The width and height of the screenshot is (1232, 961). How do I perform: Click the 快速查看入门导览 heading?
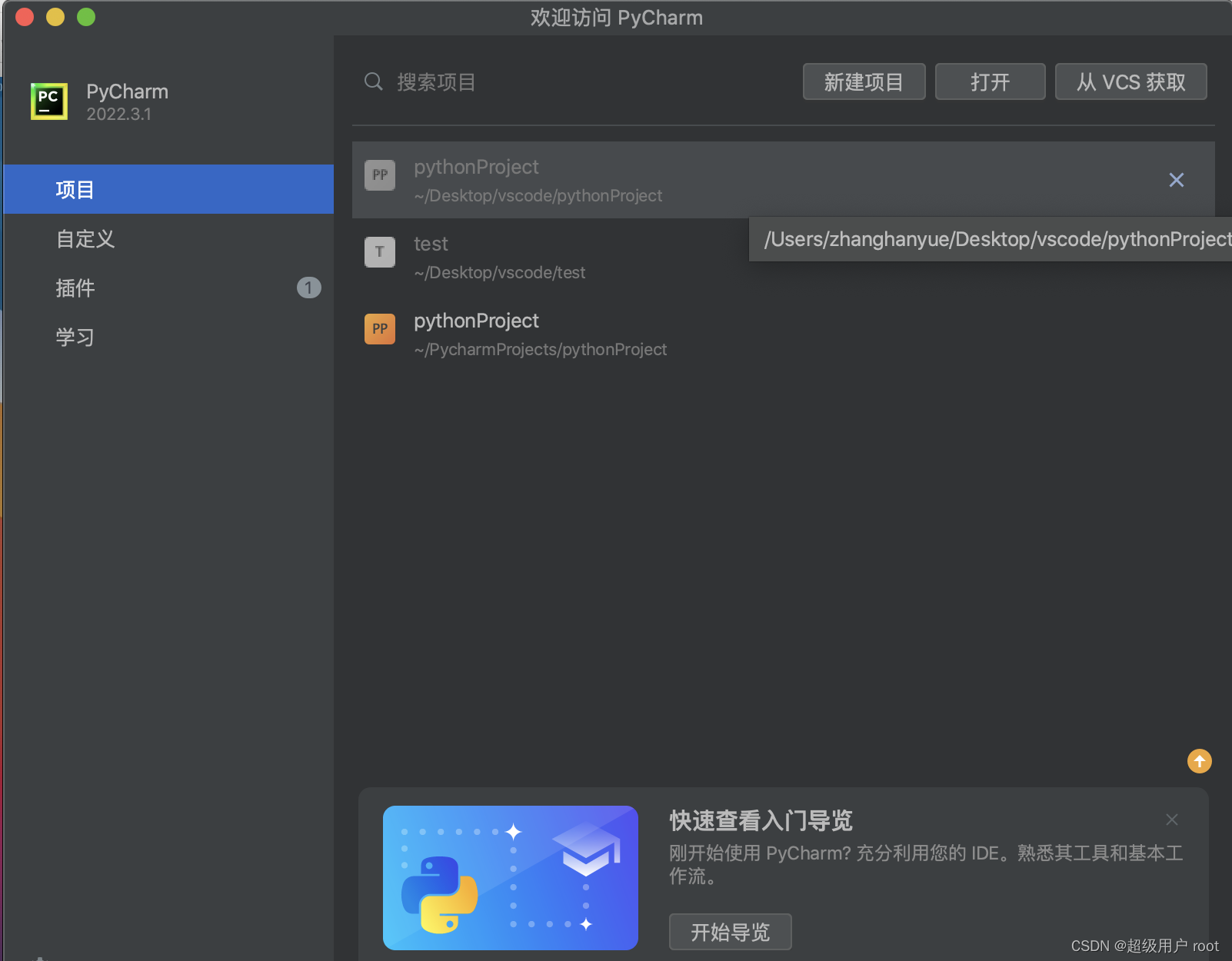(761, 820)
